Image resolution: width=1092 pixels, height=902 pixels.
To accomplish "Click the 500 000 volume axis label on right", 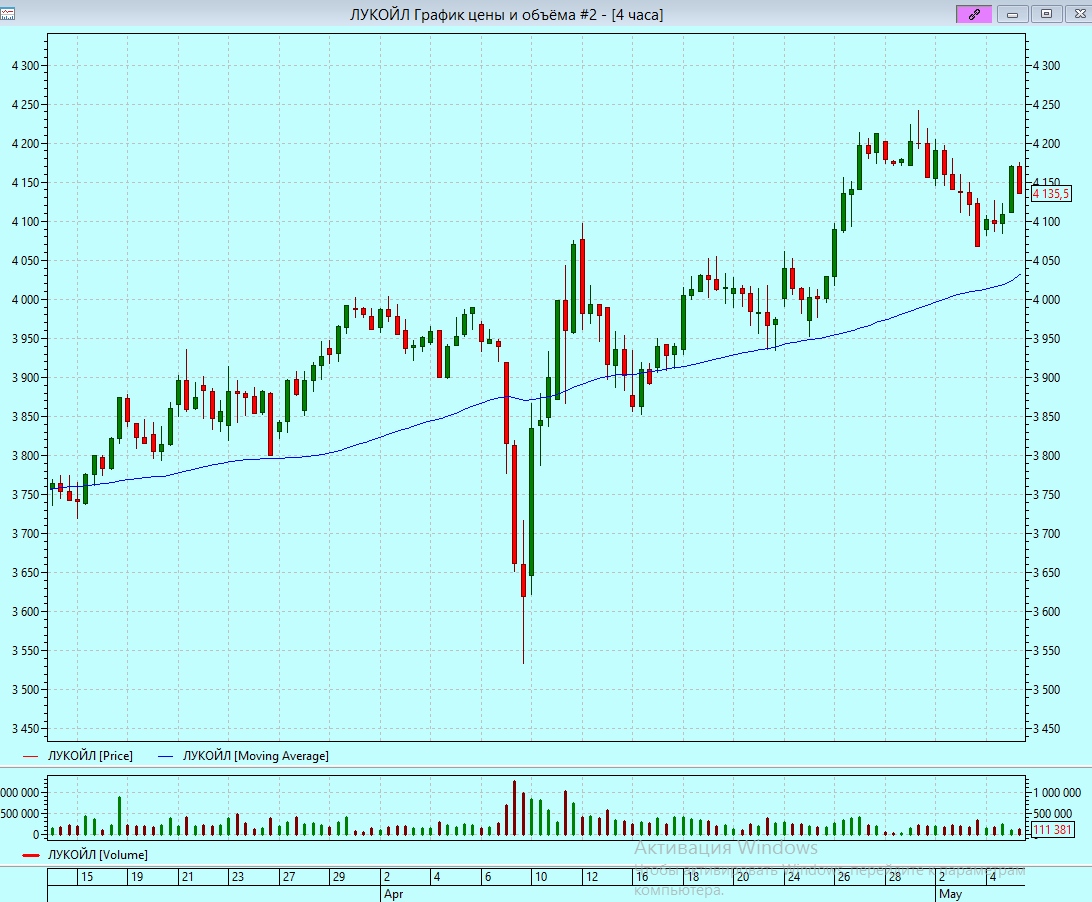I will point(1052,814).
